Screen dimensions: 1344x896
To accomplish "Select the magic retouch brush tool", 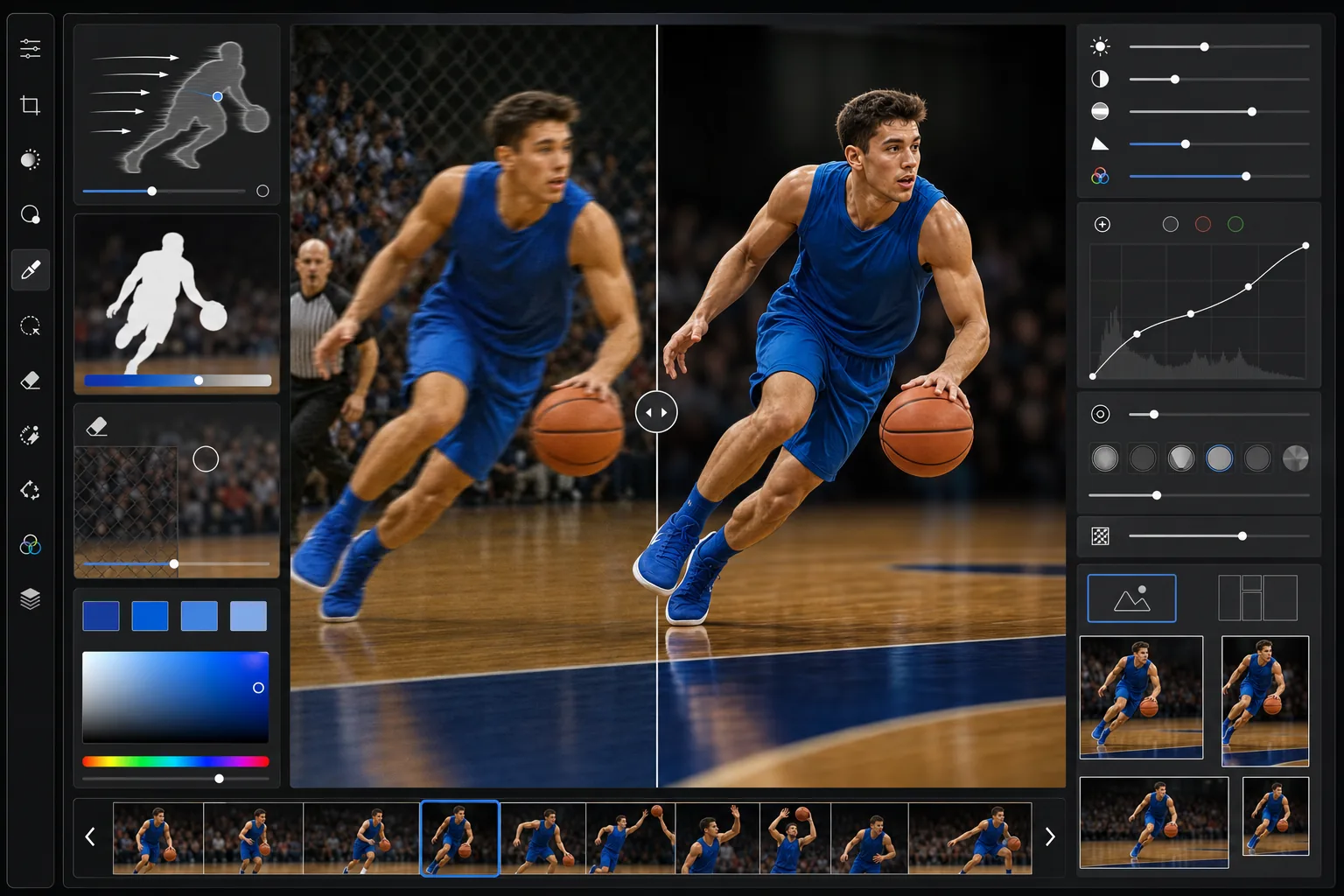I will 30,435.
